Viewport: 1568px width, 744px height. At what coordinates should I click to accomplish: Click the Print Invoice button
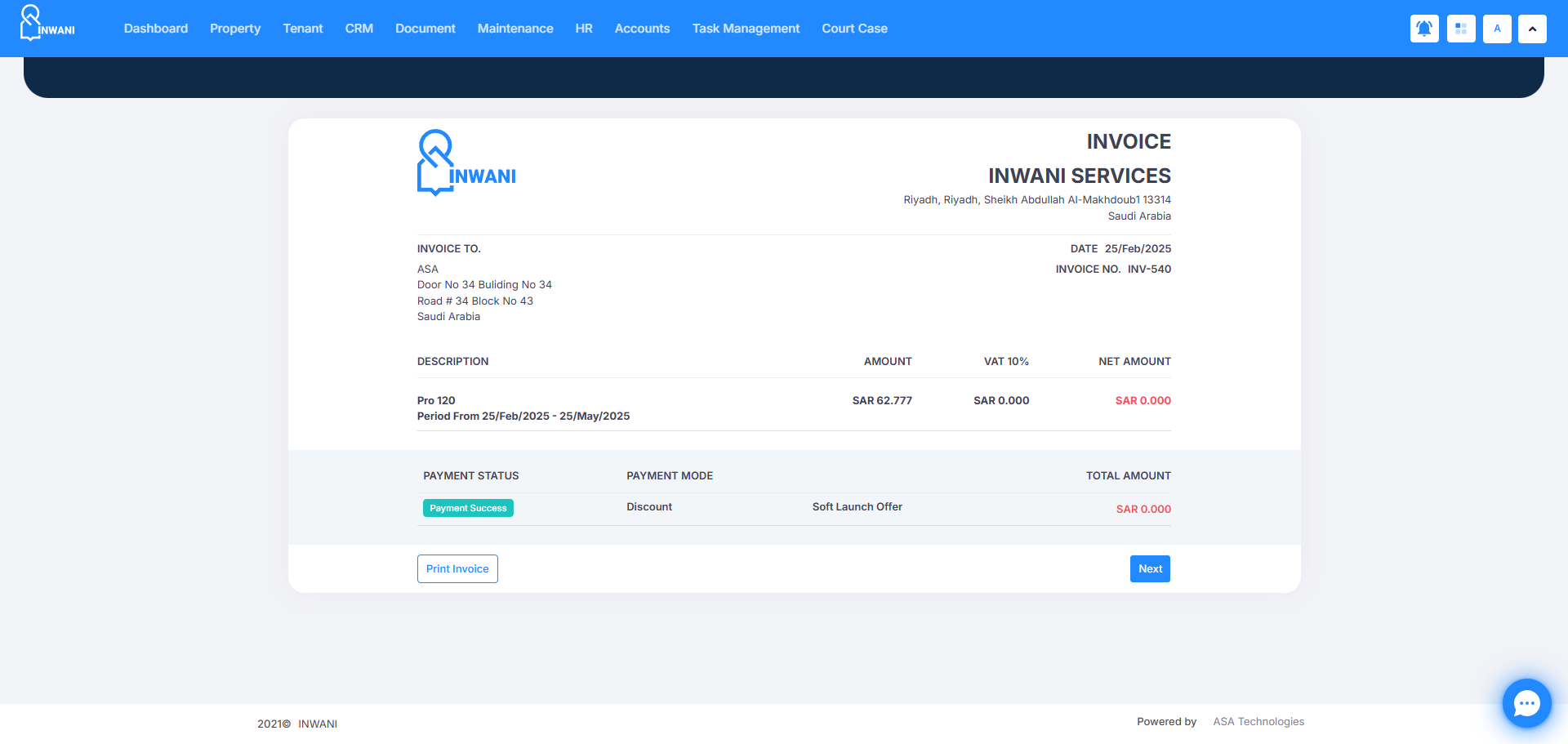(x=457, y=569)
